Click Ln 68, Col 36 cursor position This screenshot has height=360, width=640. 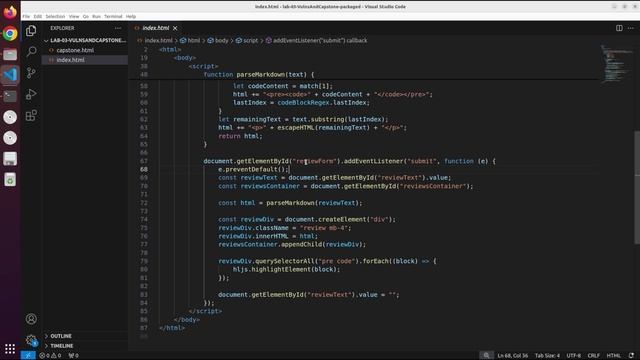point(512,356)
